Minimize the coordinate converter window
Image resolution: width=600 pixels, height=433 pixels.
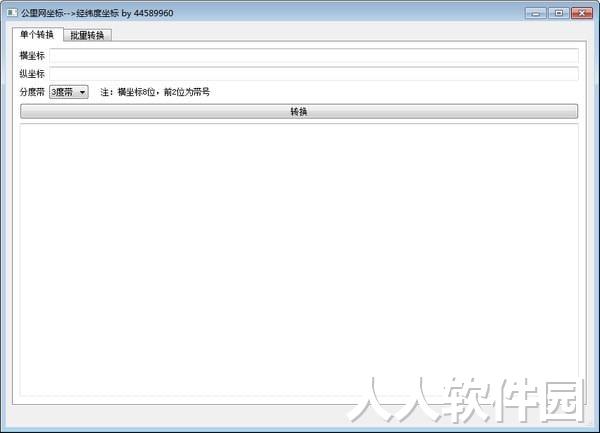[x=536, y=13]
